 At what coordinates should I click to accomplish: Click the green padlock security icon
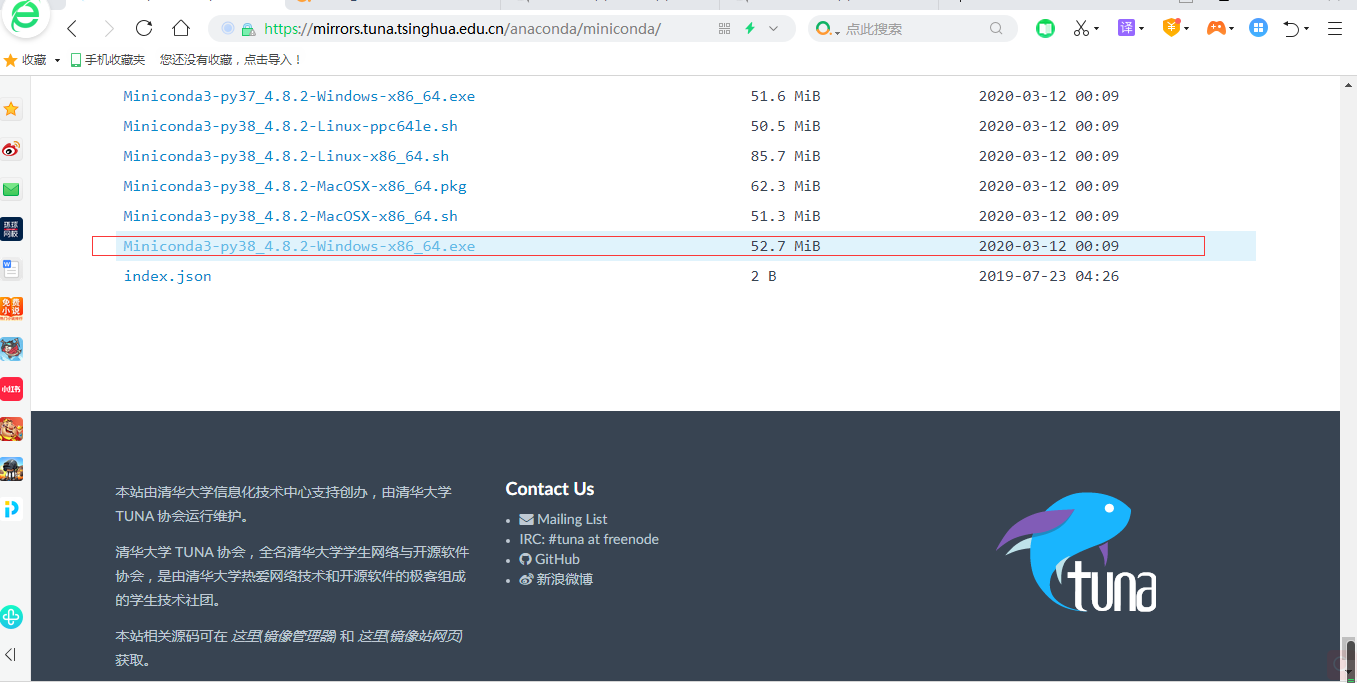pyautogui.click(x=248, y=29)
